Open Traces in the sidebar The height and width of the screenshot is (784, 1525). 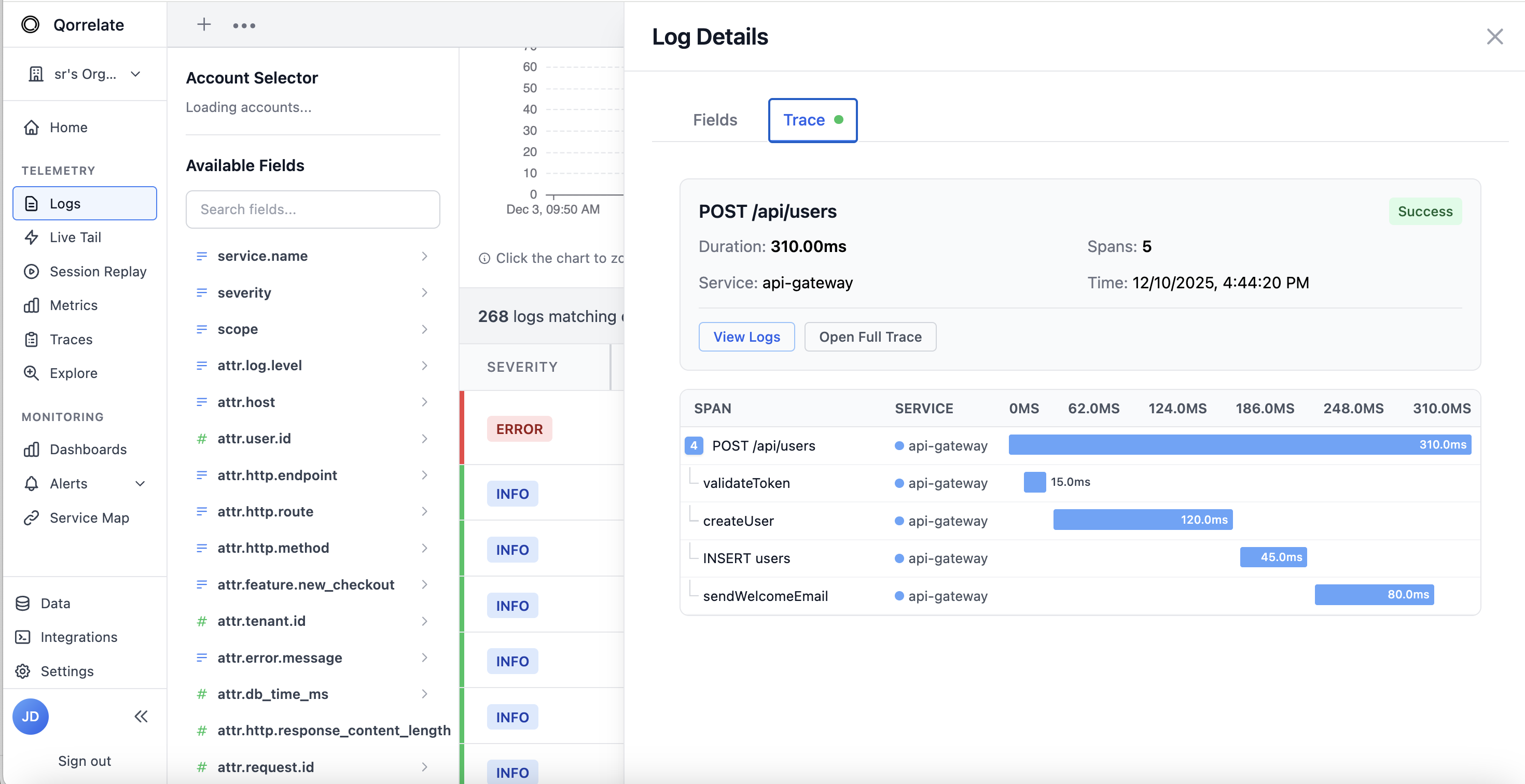[x=70, y=339]
